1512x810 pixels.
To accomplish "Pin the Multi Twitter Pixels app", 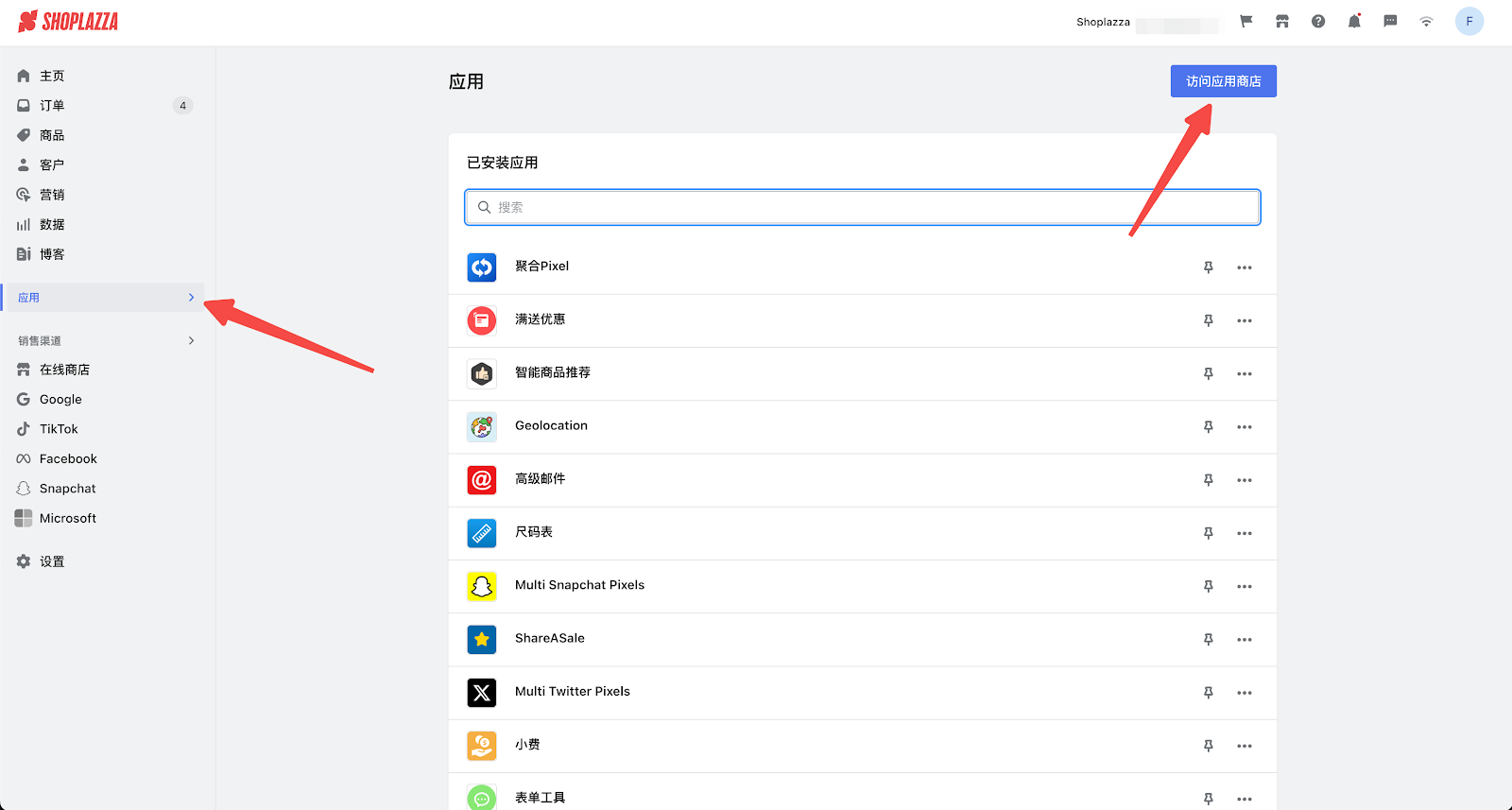I will 1208,693.
